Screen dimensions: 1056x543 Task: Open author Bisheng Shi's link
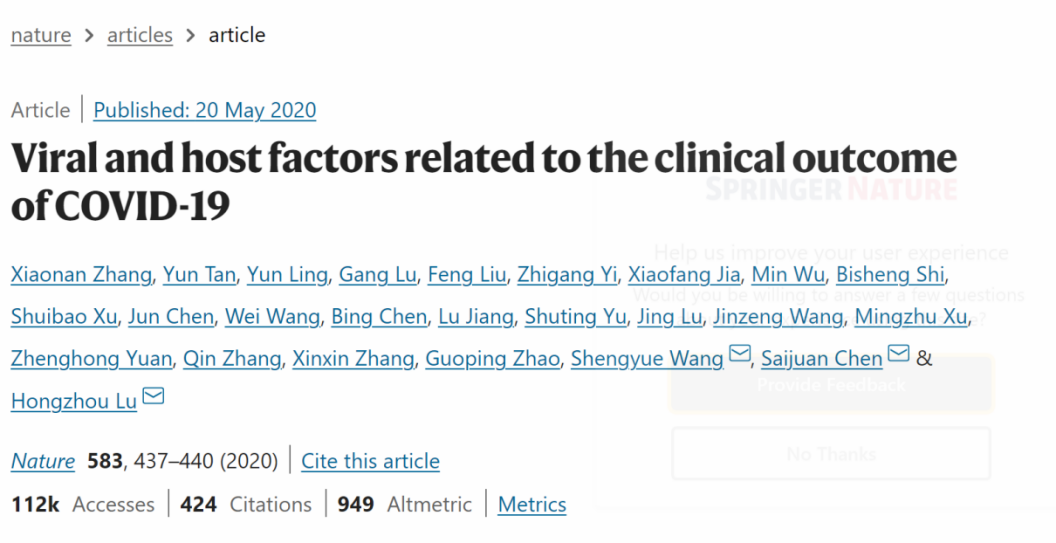pyautogui.click(x=891, y=275)
